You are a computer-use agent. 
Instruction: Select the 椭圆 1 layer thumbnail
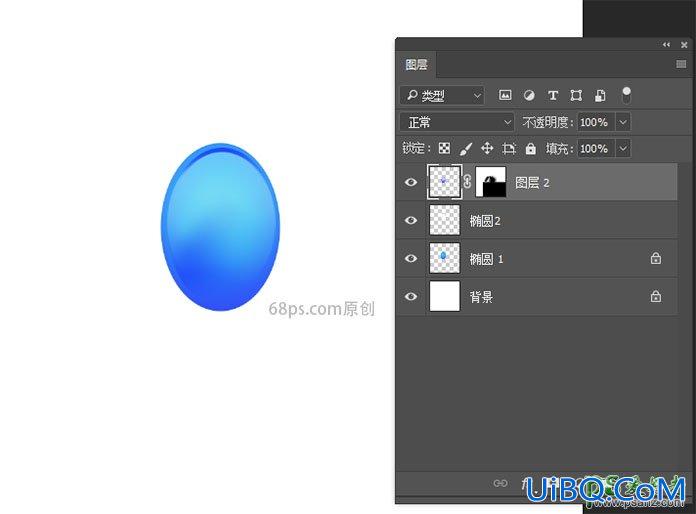(x=444, y=258)
